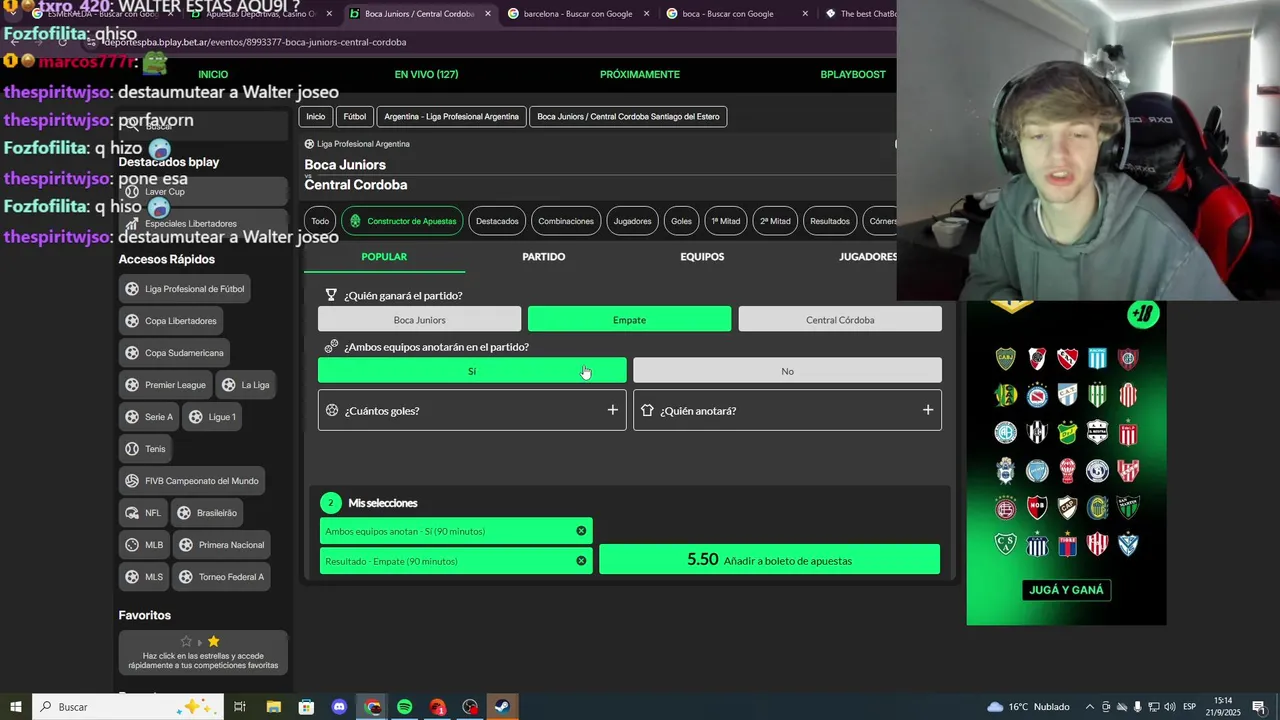1280x720 pixels.
Task: Click the ball icon beside MLS
Action: pyautogui.click(x=132, y=577)
